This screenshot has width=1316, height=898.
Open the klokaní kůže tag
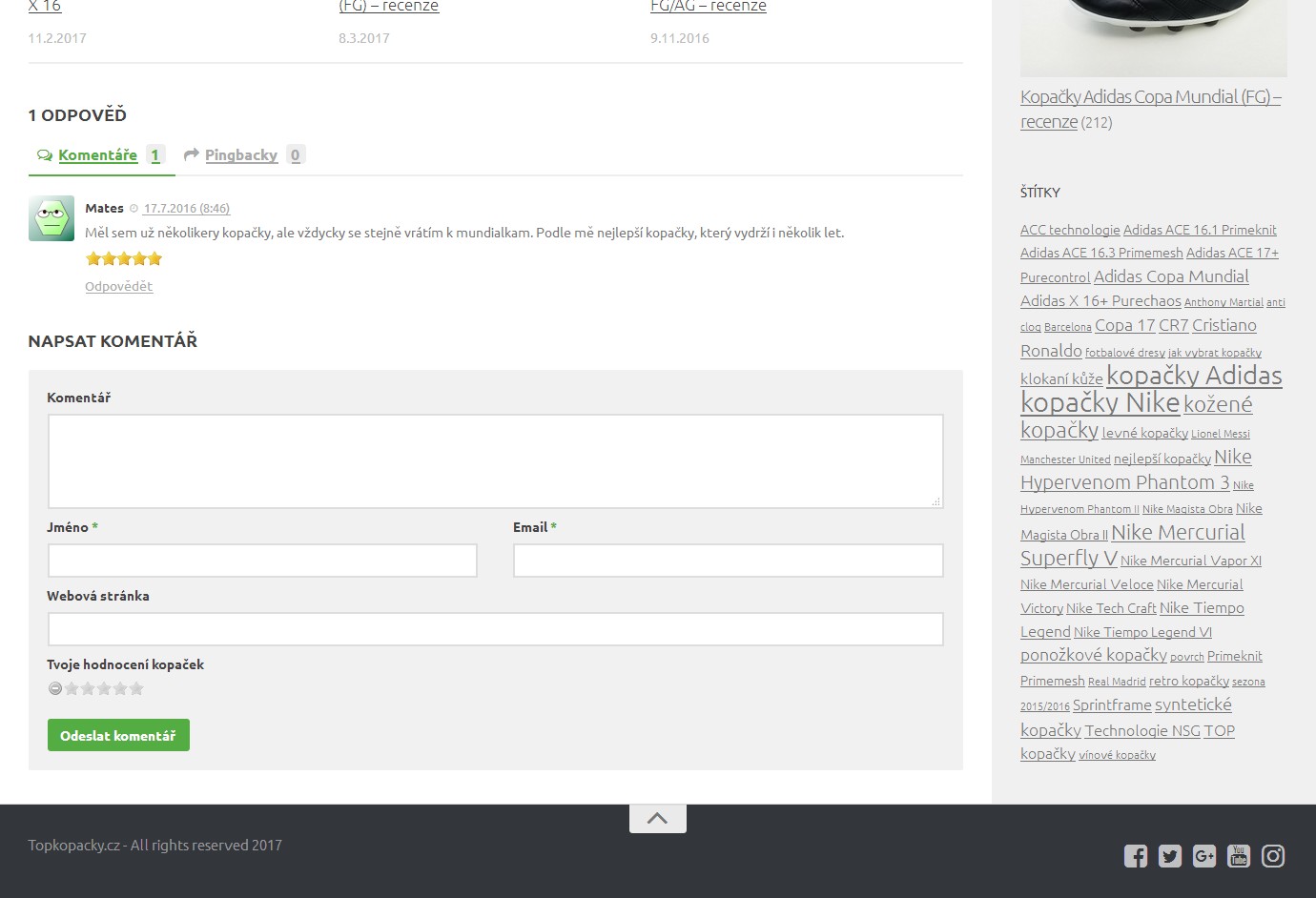1061,378
